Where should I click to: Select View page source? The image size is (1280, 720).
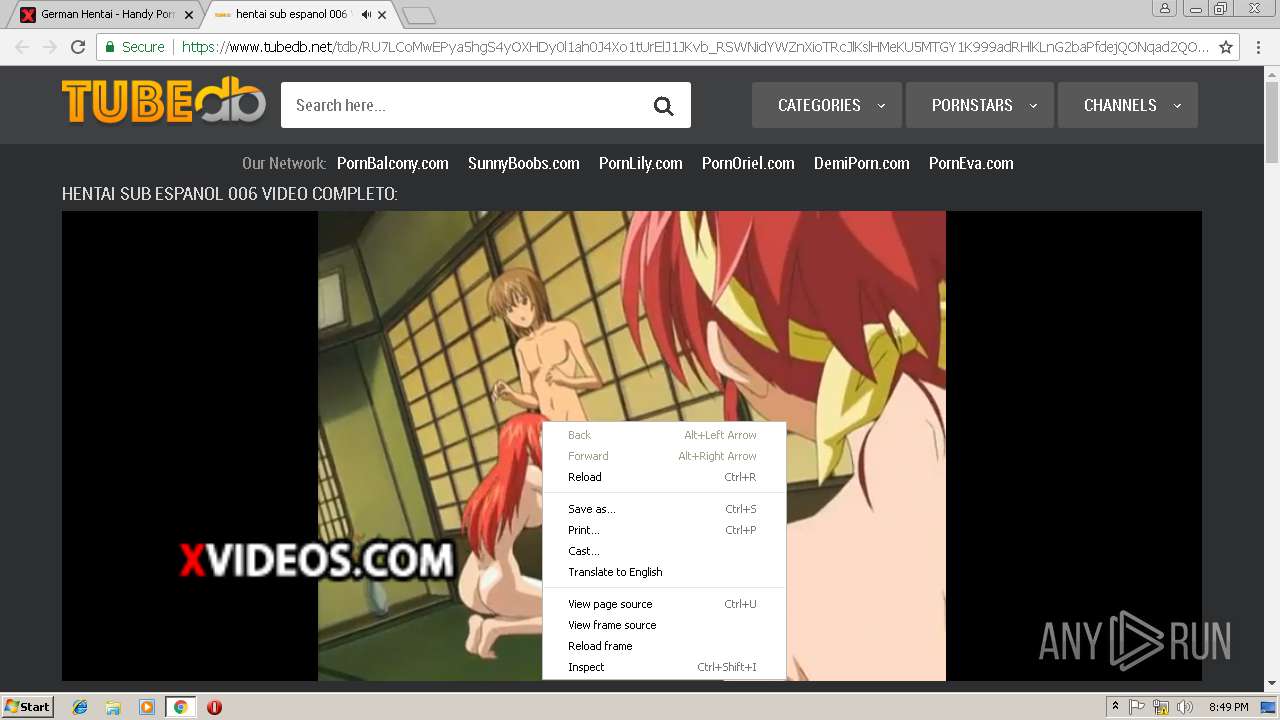[x=663, y=604]
